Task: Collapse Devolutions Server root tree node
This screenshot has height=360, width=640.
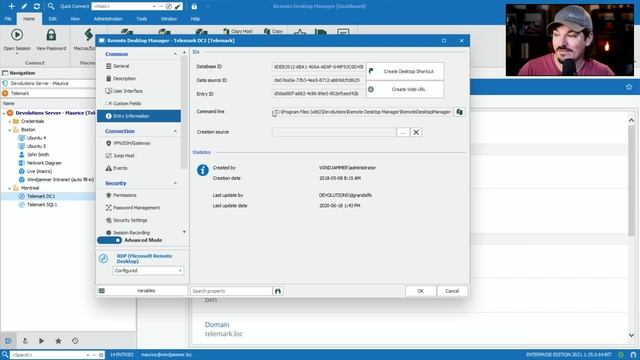Action: 4,113
